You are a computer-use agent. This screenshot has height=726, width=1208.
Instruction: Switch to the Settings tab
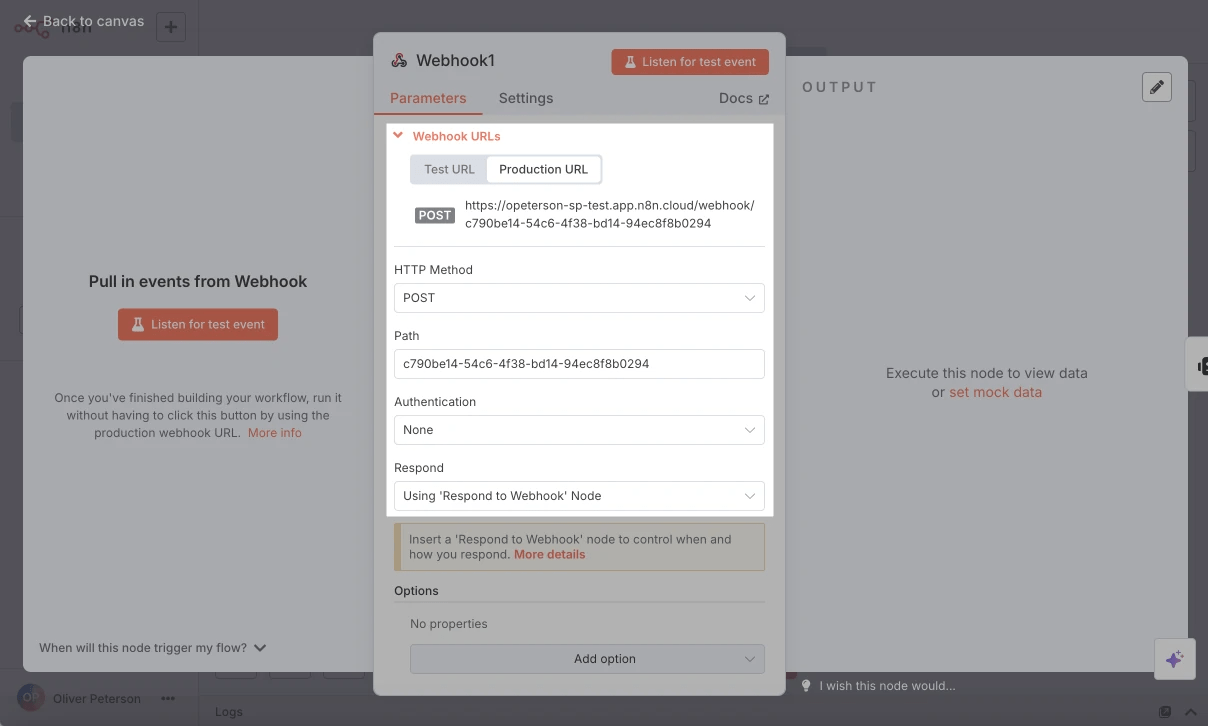[526, 98]
